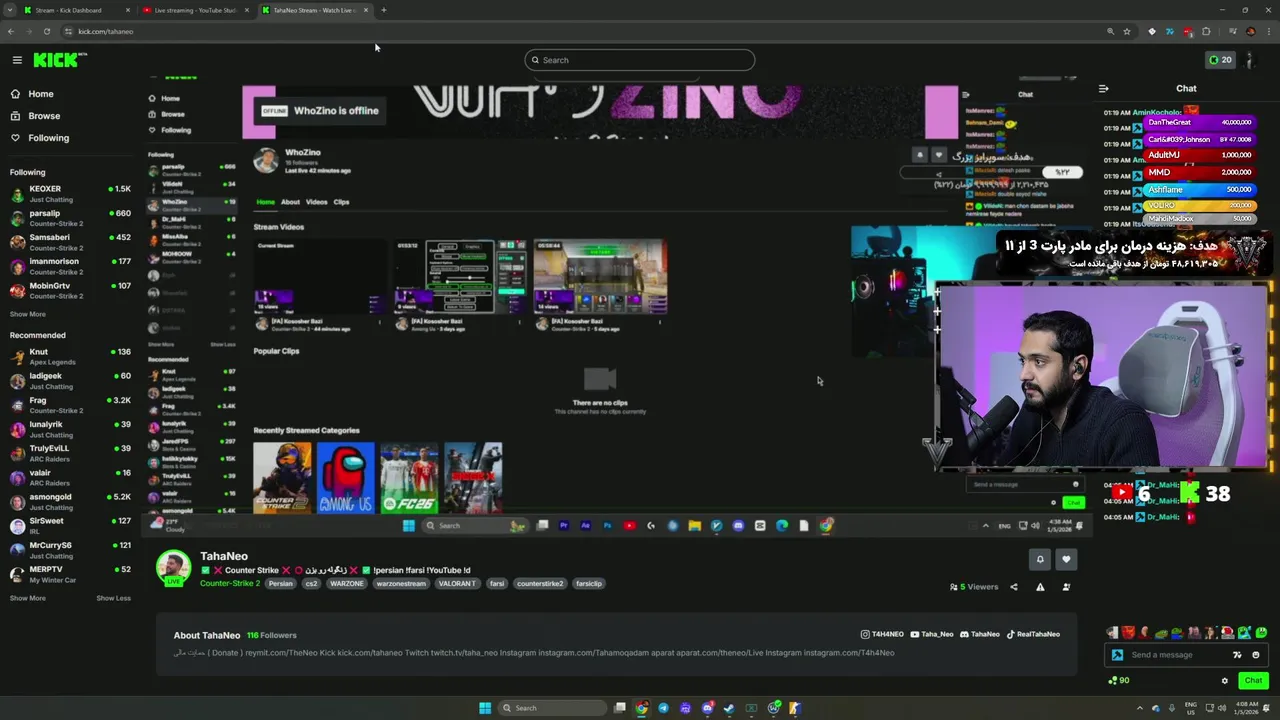Collapse Recommended list with Show Less

113,598
